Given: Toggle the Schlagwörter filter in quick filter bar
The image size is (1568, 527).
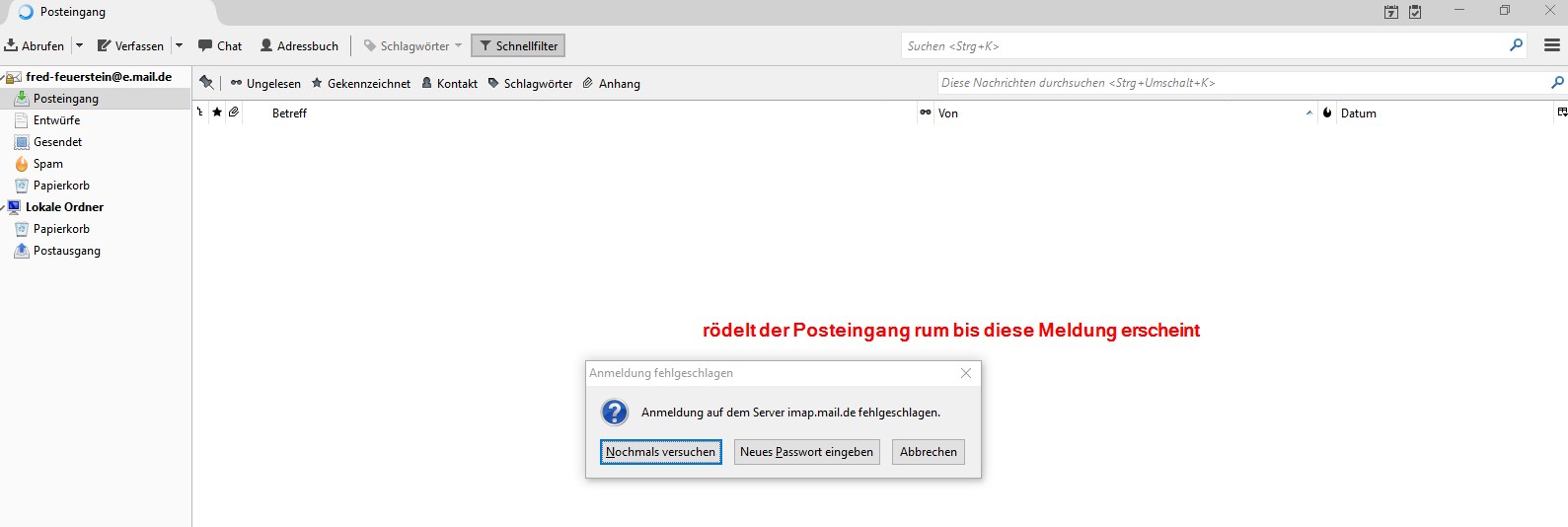Looking at the screenshot, I should click(x=530, y=84).
